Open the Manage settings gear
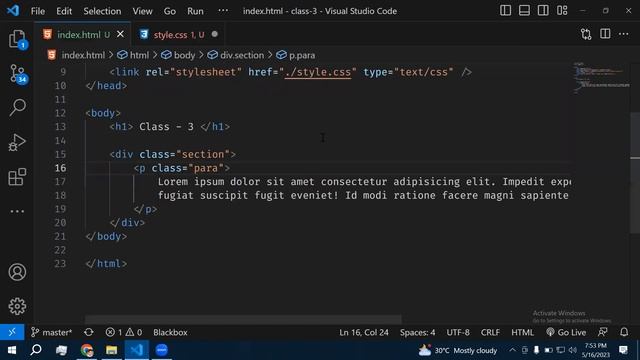The width and height of the screenshot is (640, 360). [x=17, y=306]
